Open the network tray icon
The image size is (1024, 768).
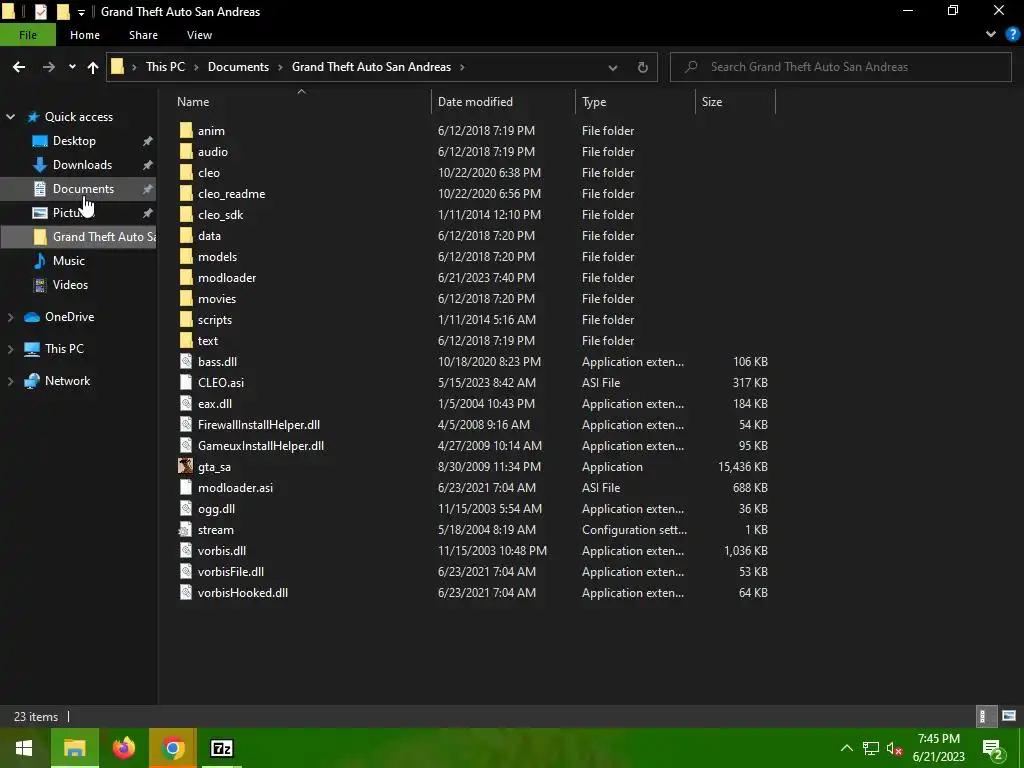pyautogui.click(x=871, y=748)
